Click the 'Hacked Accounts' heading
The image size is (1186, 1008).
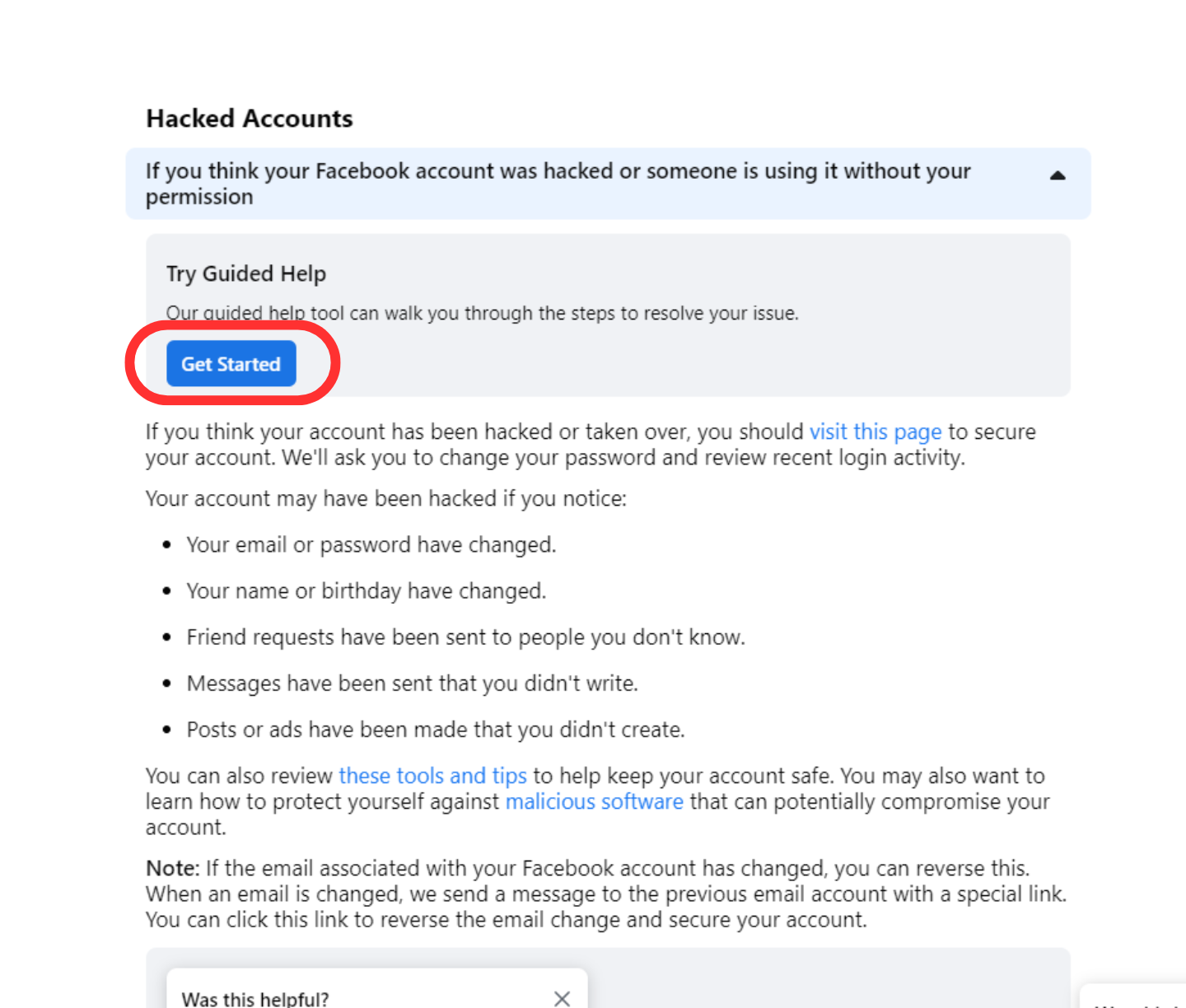(250, 119)
